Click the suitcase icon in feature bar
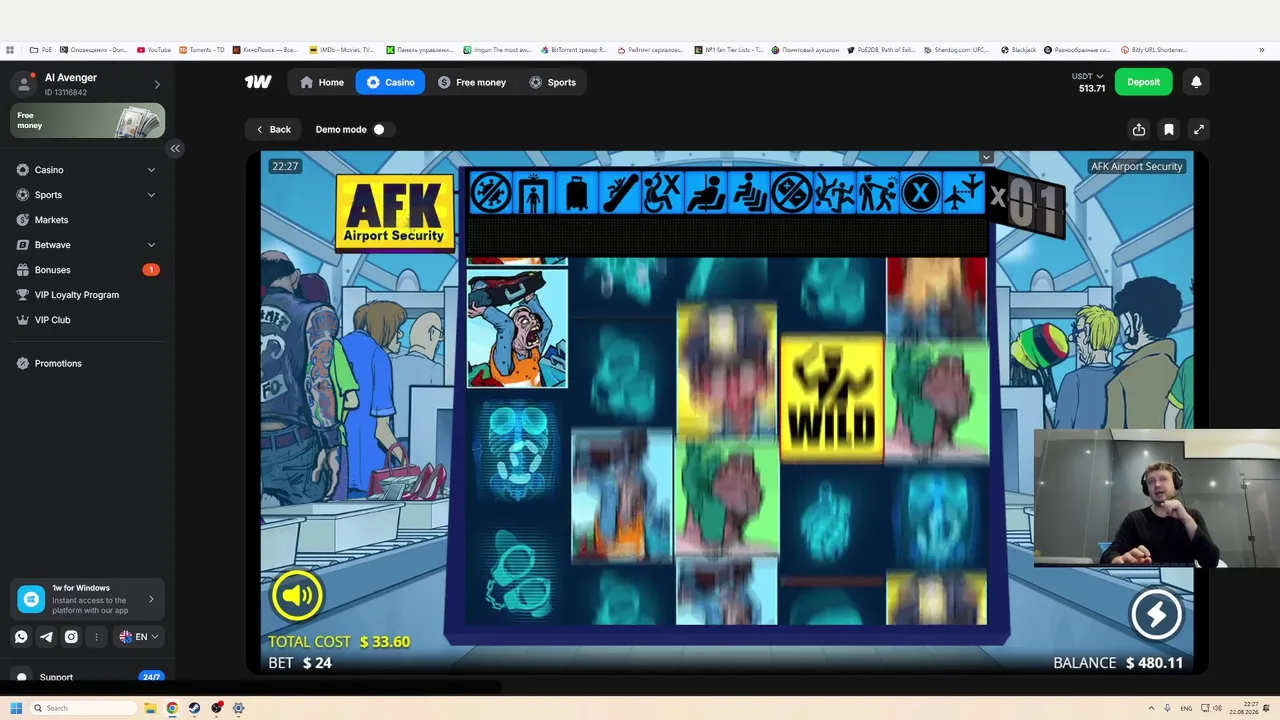Image resolution: width=1280 pixels, height=720 pixels. (577, 193)
